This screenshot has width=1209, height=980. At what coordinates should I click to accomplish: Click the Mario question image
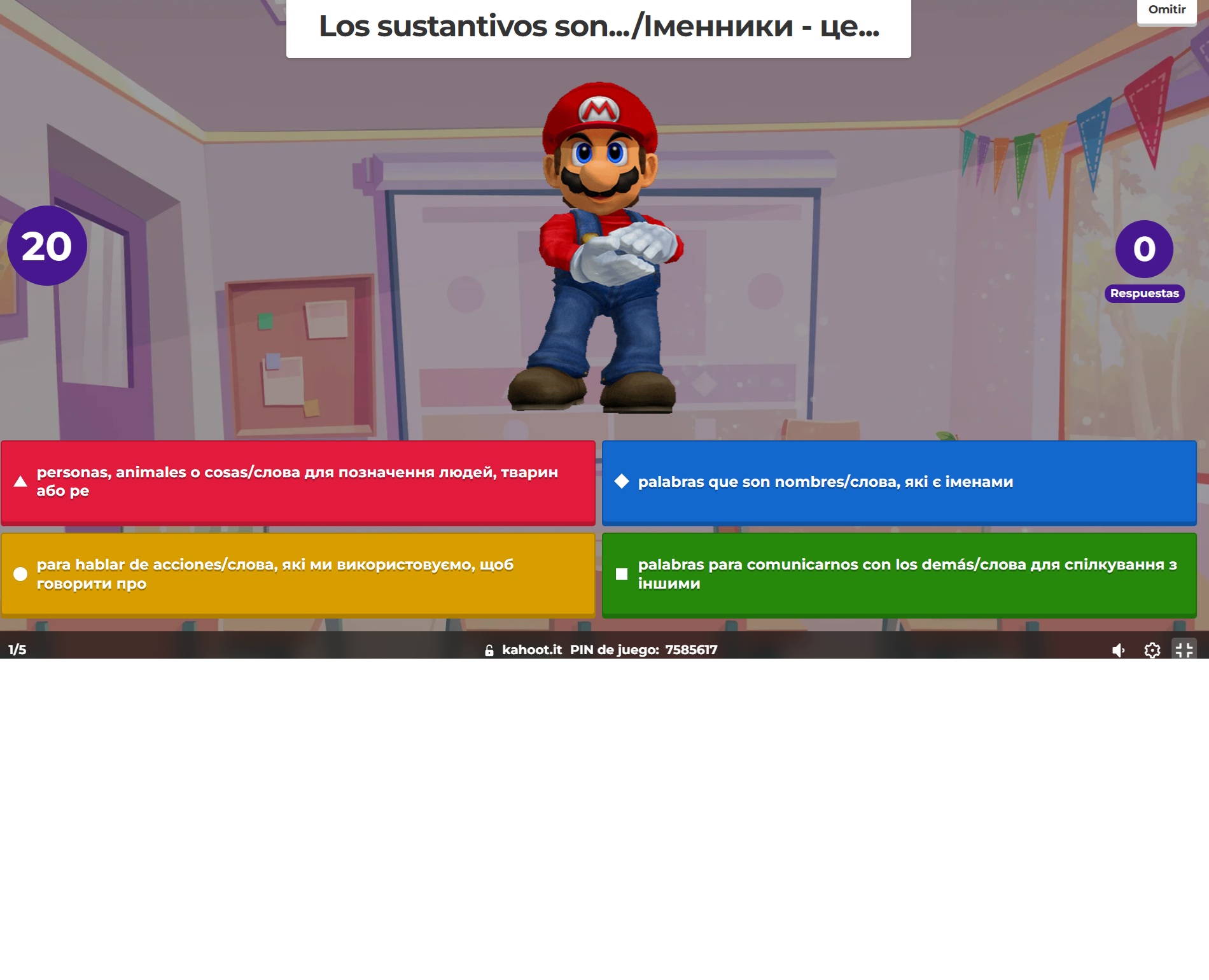click(599, 248)
